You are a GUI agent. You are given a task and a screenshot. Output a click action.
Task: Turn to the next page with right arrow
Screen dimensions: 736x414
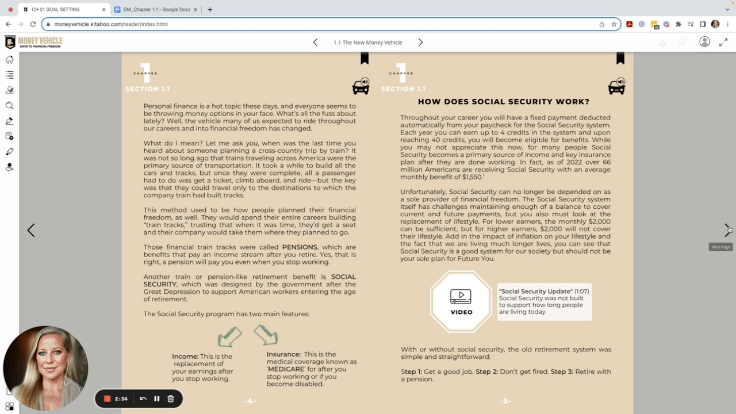pyautogui.click(x=727, y=230)
